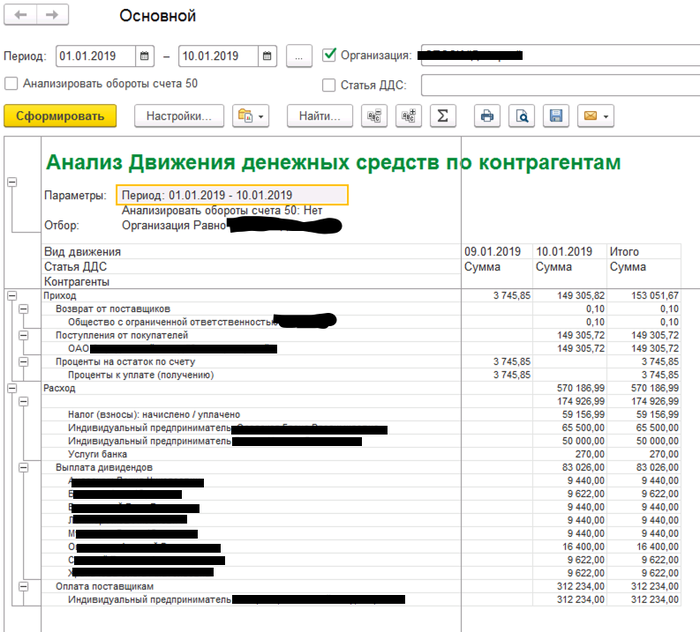
Task: Open Настройки... settings button
Action: [178, 116]
